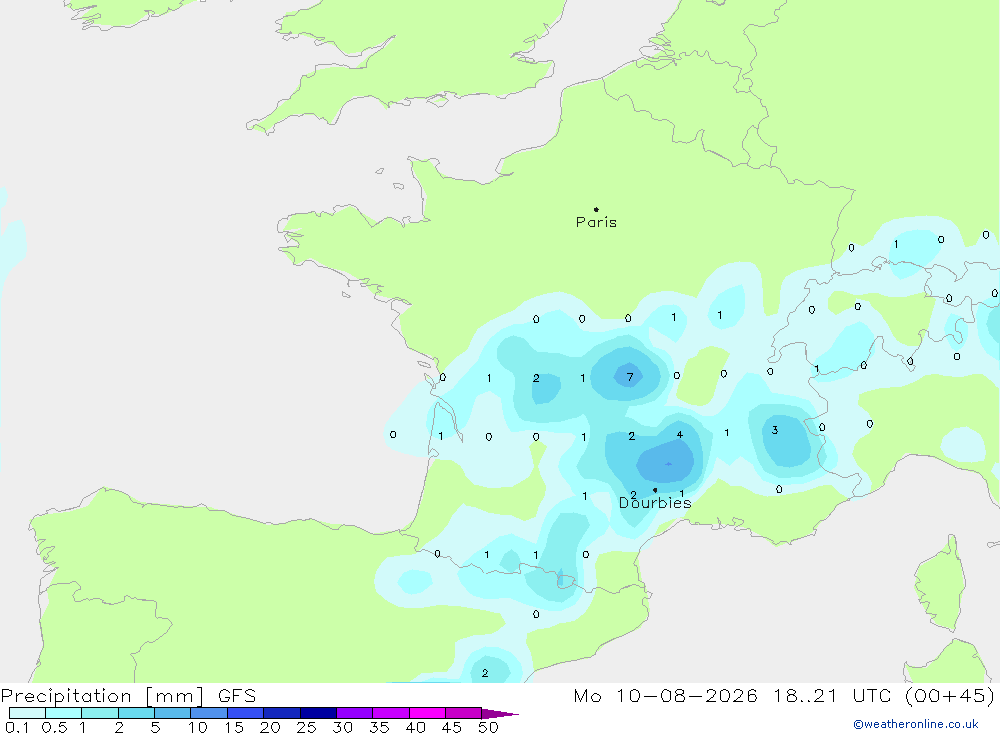Pick the legend swatch between 0.1 and 0.5
The height and width of the screenshot is (733, 1000).
pyautogui.click(x=27, y=713)
